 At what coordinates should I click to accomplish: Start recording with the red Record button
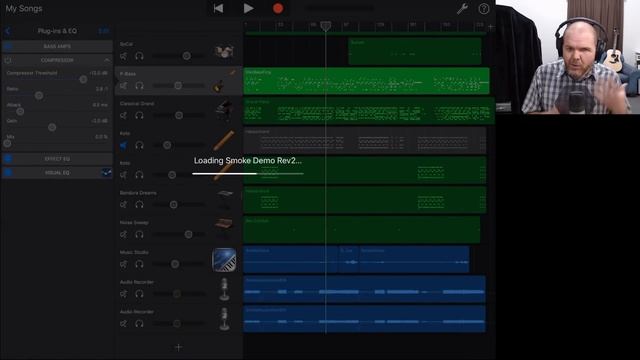(x=278, y=8)
